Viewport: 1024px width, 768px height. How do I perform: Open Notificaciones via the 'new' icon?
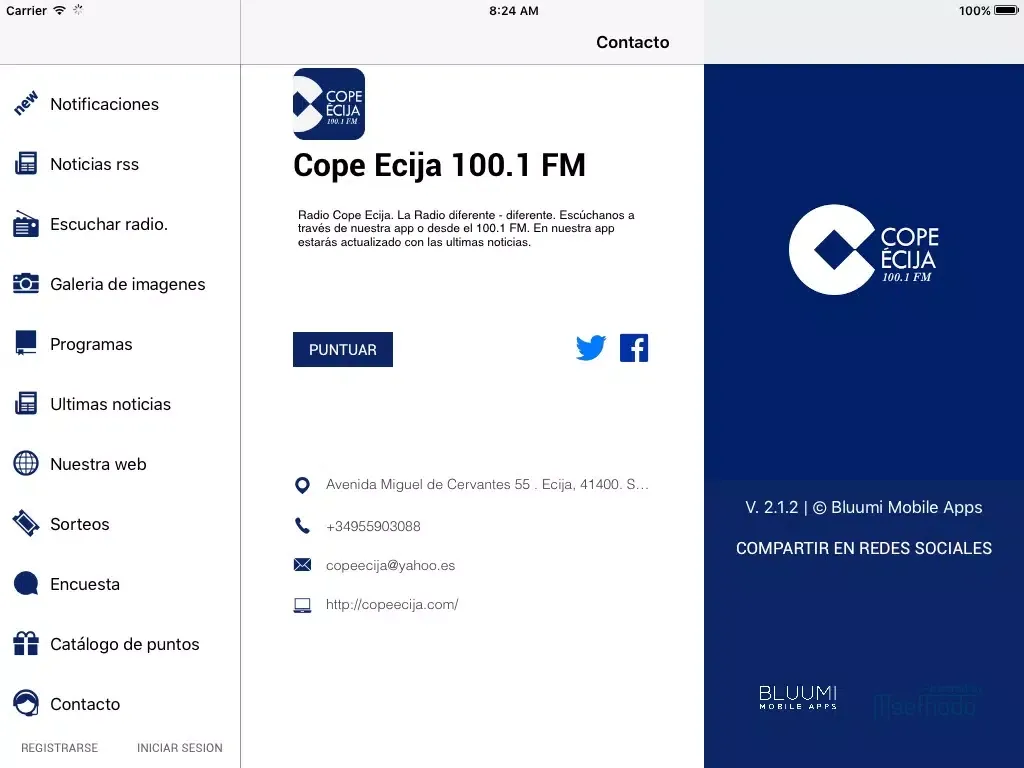25,104
